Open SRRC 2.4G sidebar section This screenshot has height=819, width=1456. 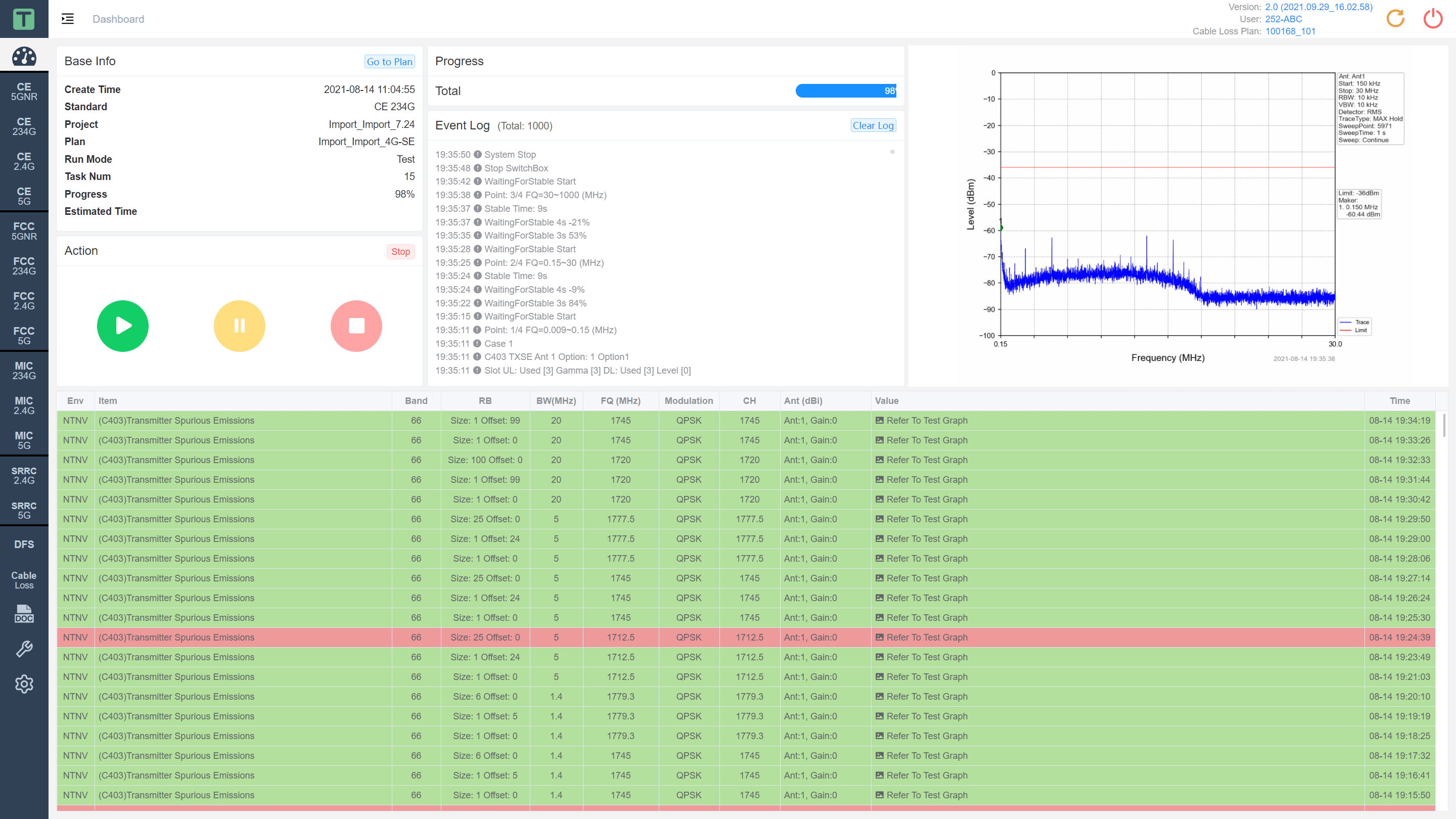click(24, 475)
